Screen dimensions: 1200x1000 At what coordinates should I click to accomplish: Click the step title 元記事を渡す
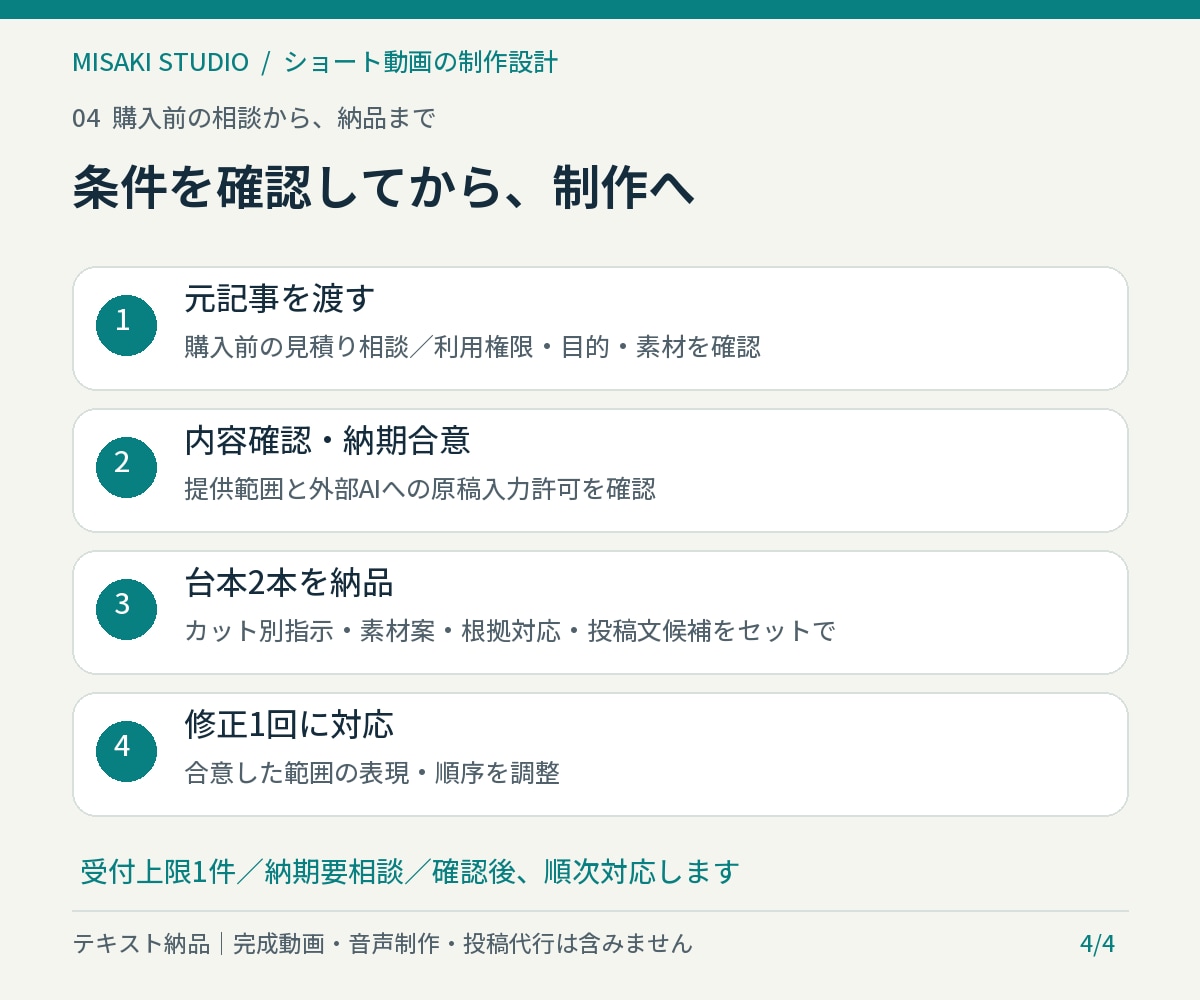280,297
